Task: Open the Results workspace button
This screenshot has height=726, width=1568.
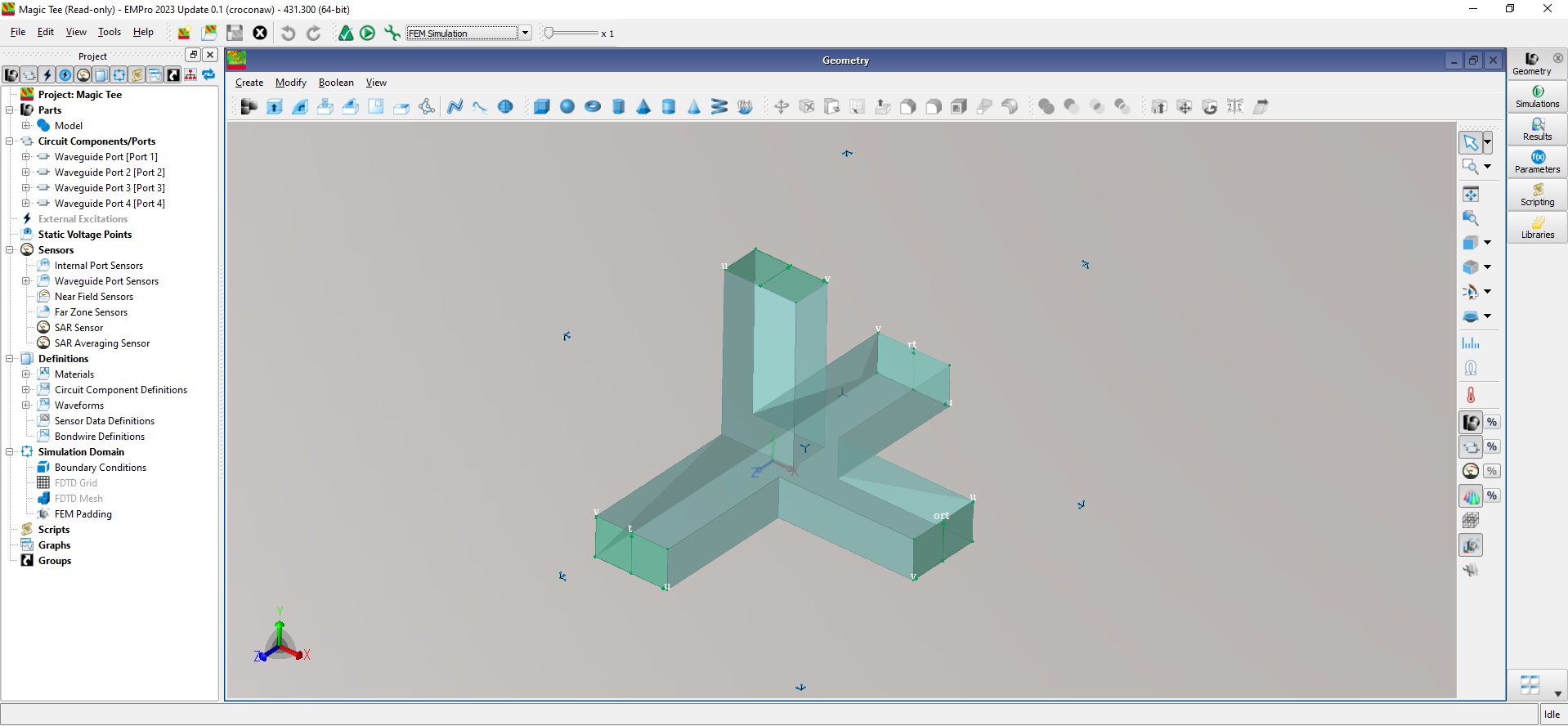Action: pyautogui.click(x=1537, y=129)
